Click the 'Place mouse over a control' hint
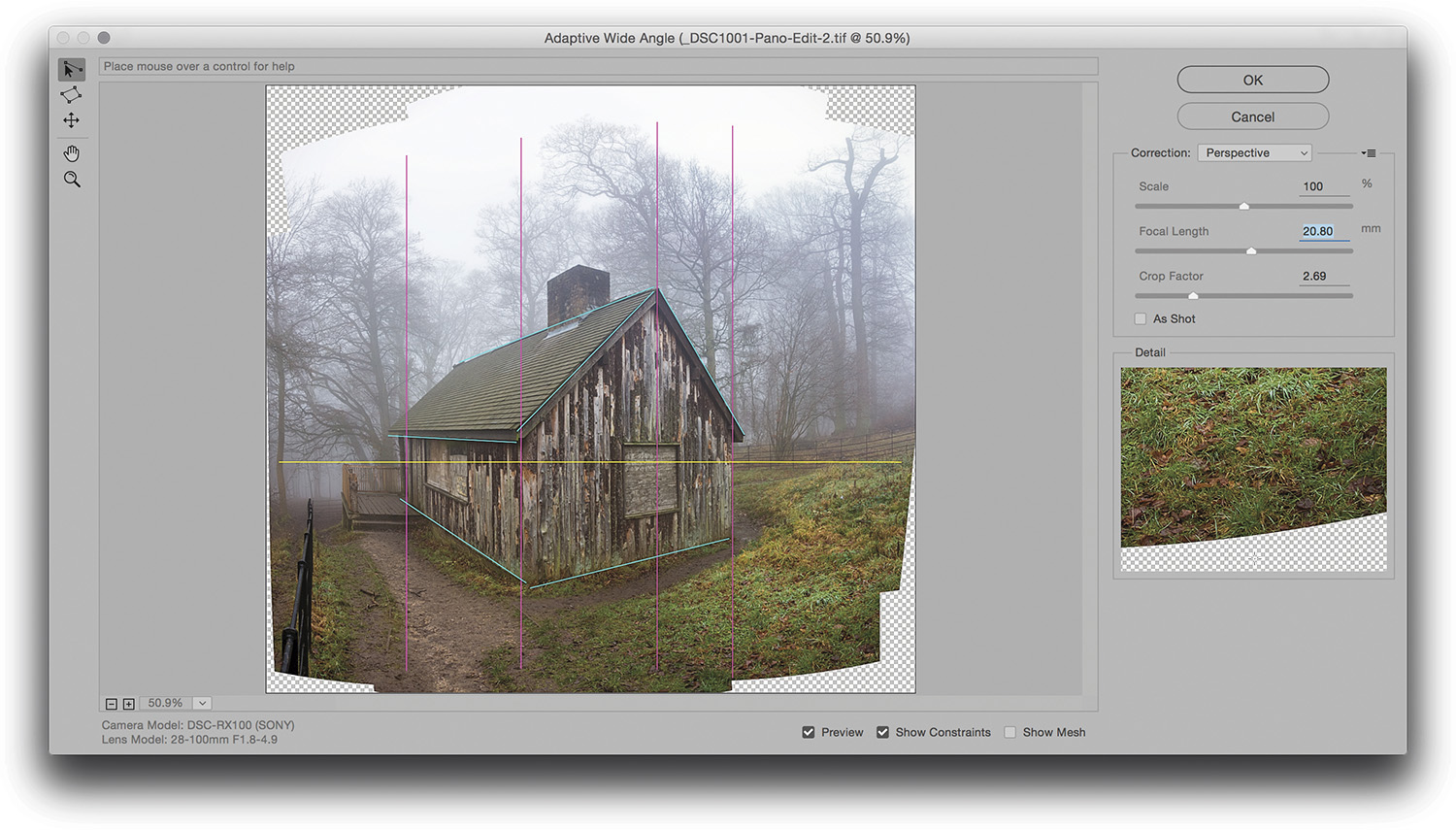 click(x=199, y=66)
